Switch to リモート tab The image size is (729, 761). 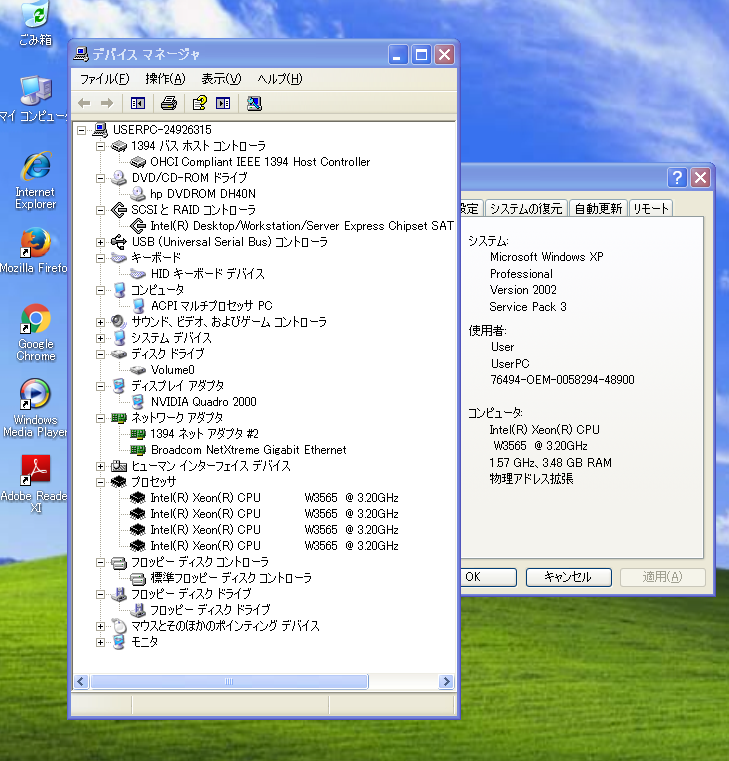coord(651,209)
